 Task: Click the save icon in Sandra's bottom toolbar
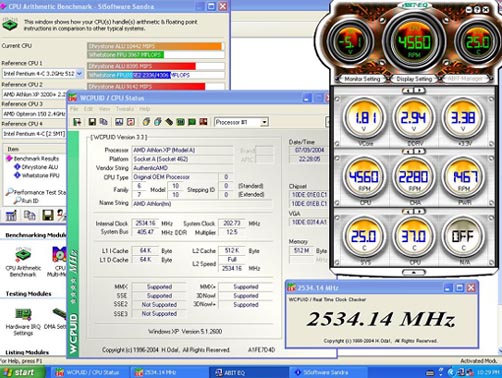click(48, 215)
